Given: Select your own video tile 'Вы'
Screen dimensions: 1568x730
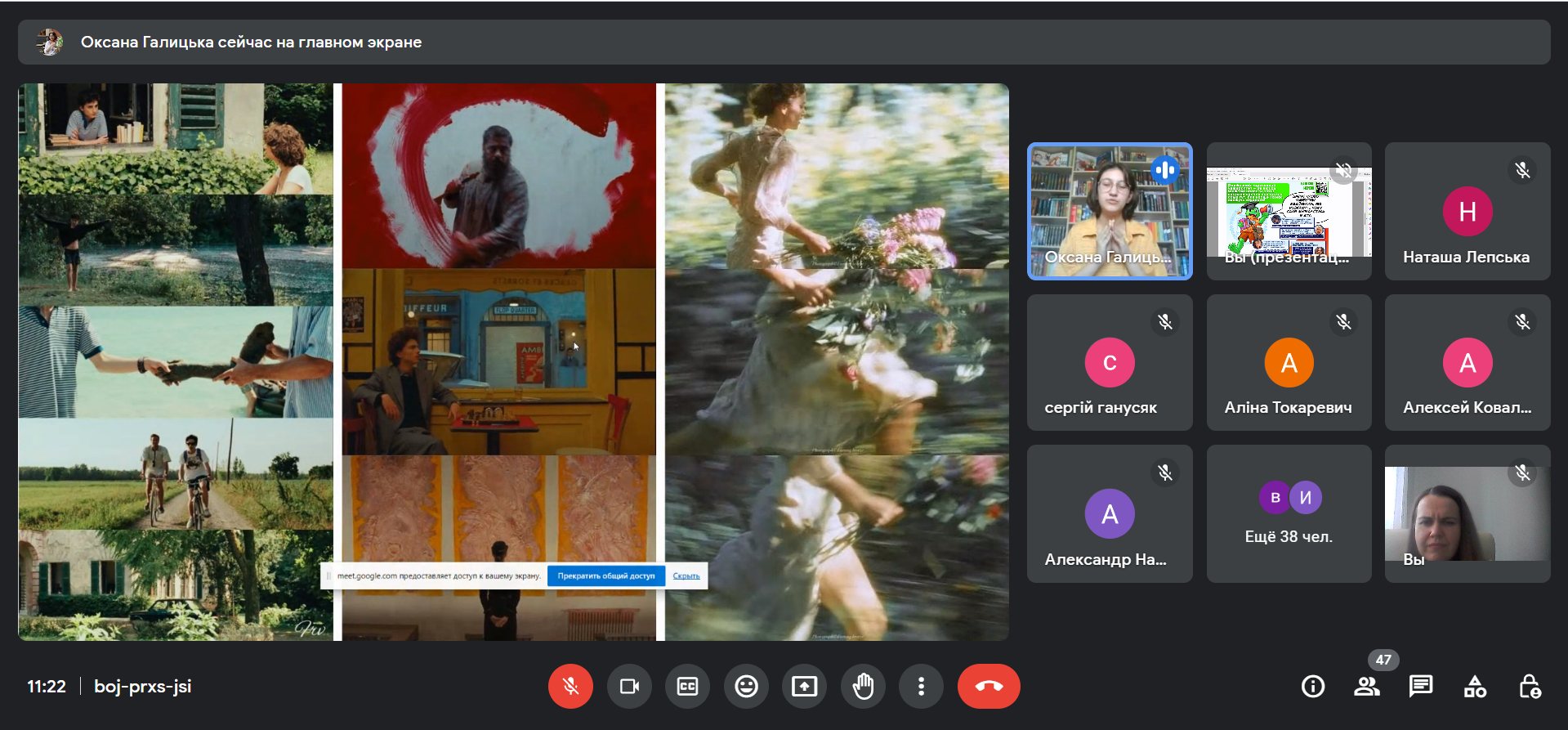Looking at the screenshot, I should (x=1467, y=513).
